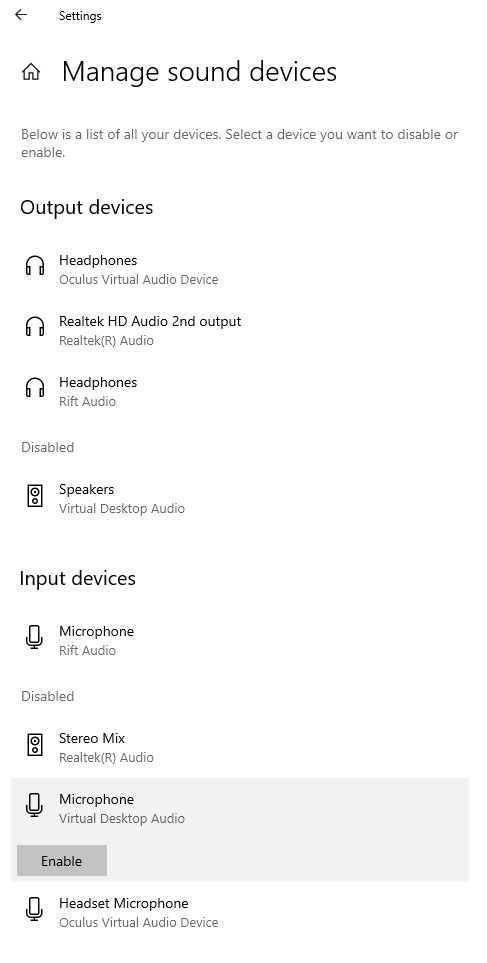
Task: Click speaker icon for disabled Speakers device
Action: [x=36, y=495]
